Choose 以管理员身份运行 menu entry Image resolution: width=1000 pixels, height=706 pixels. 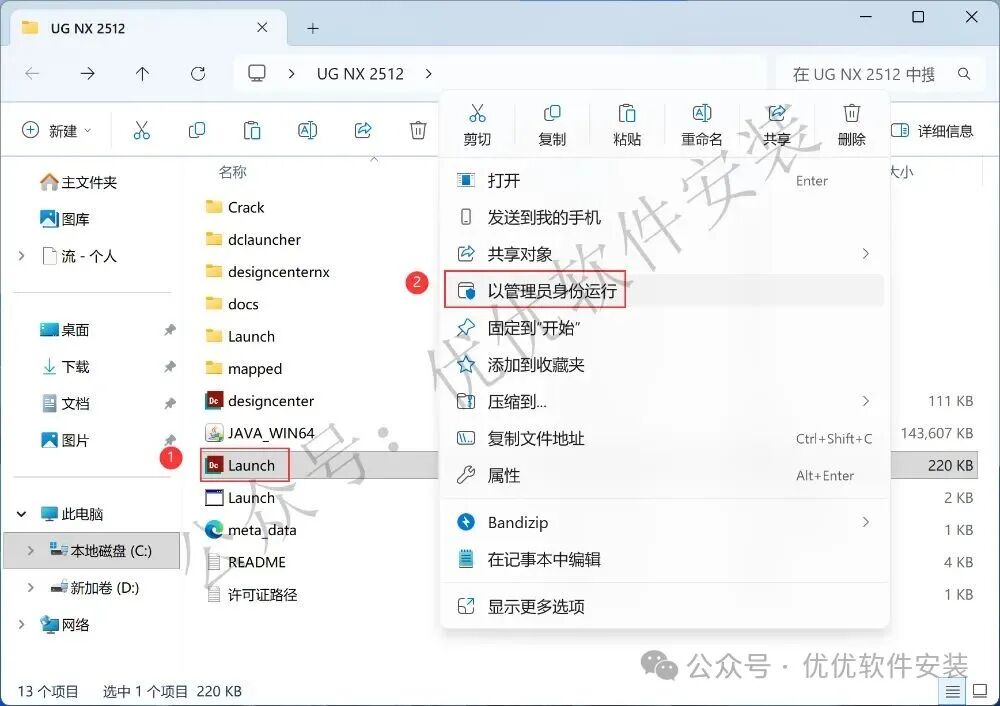pos(664,291)
